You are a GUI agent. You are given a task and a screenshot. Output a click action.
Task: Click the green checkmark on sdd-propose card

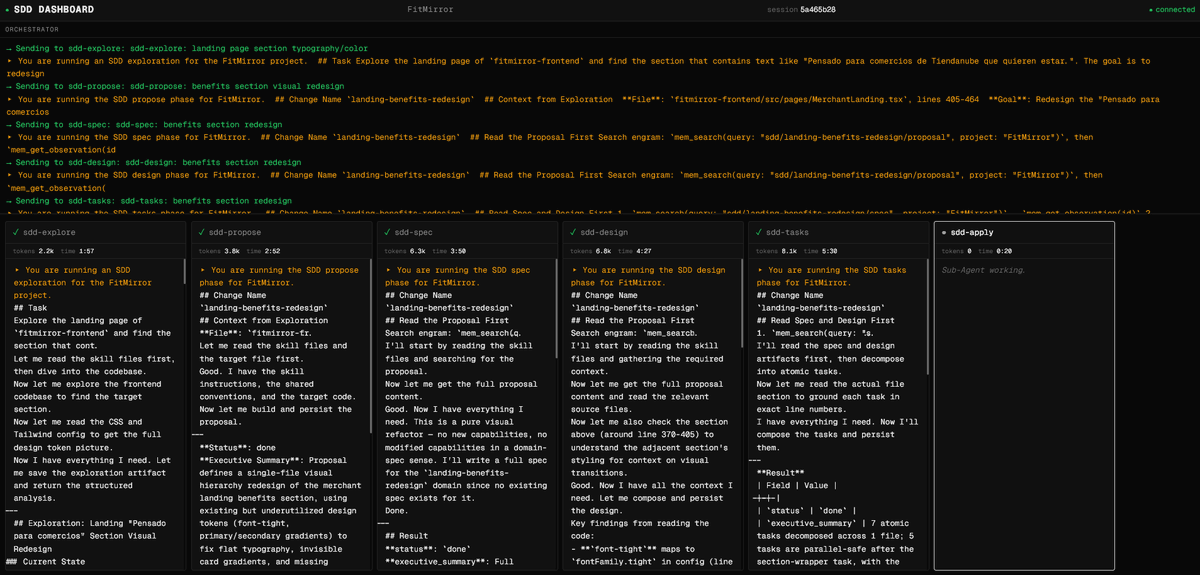point(203,232)
